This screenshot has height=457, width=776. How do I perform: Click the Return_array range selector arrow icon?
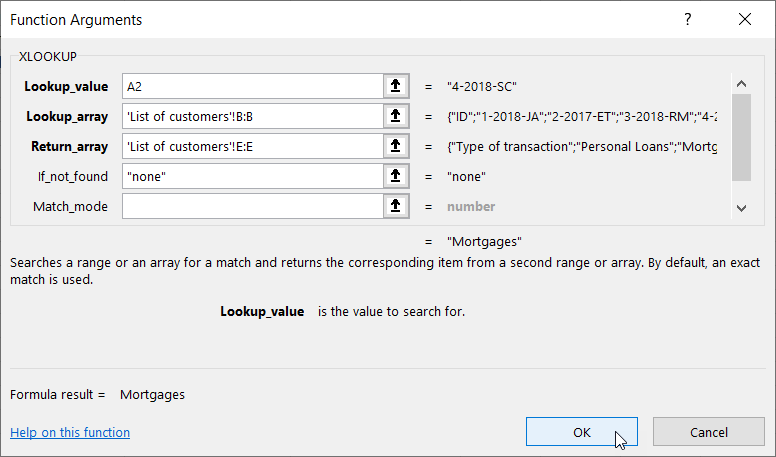pos(396,146)
